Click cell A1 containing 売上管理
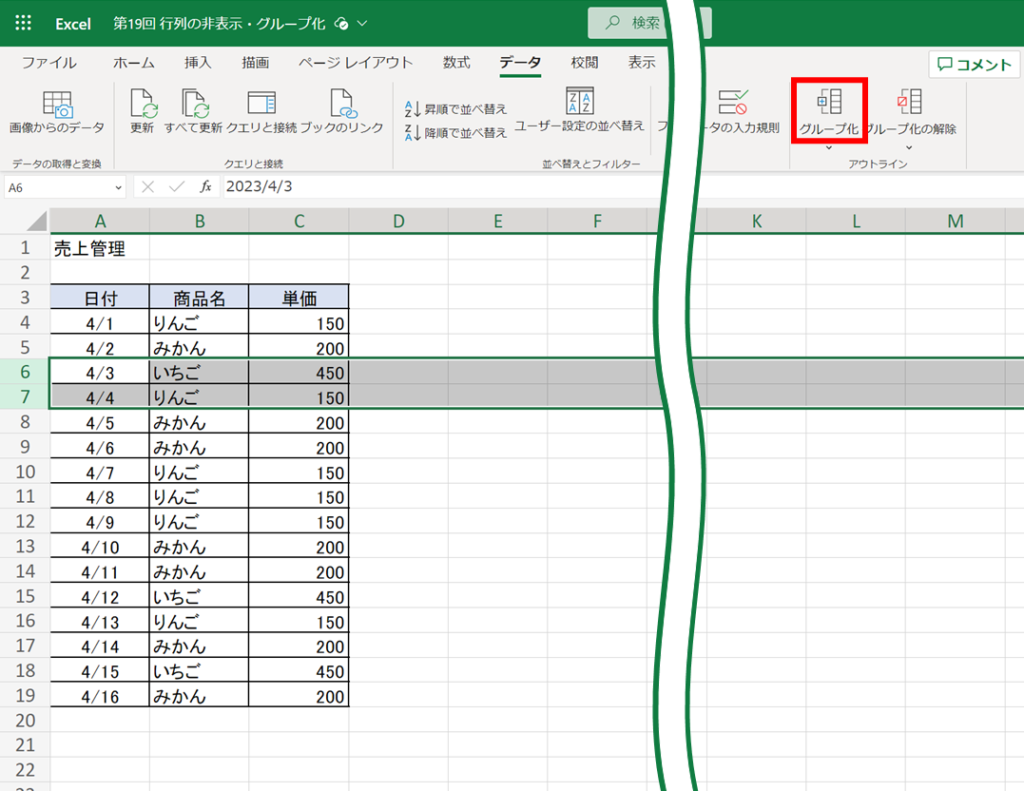Screen dimensions: 1024x791 point(100,248)
